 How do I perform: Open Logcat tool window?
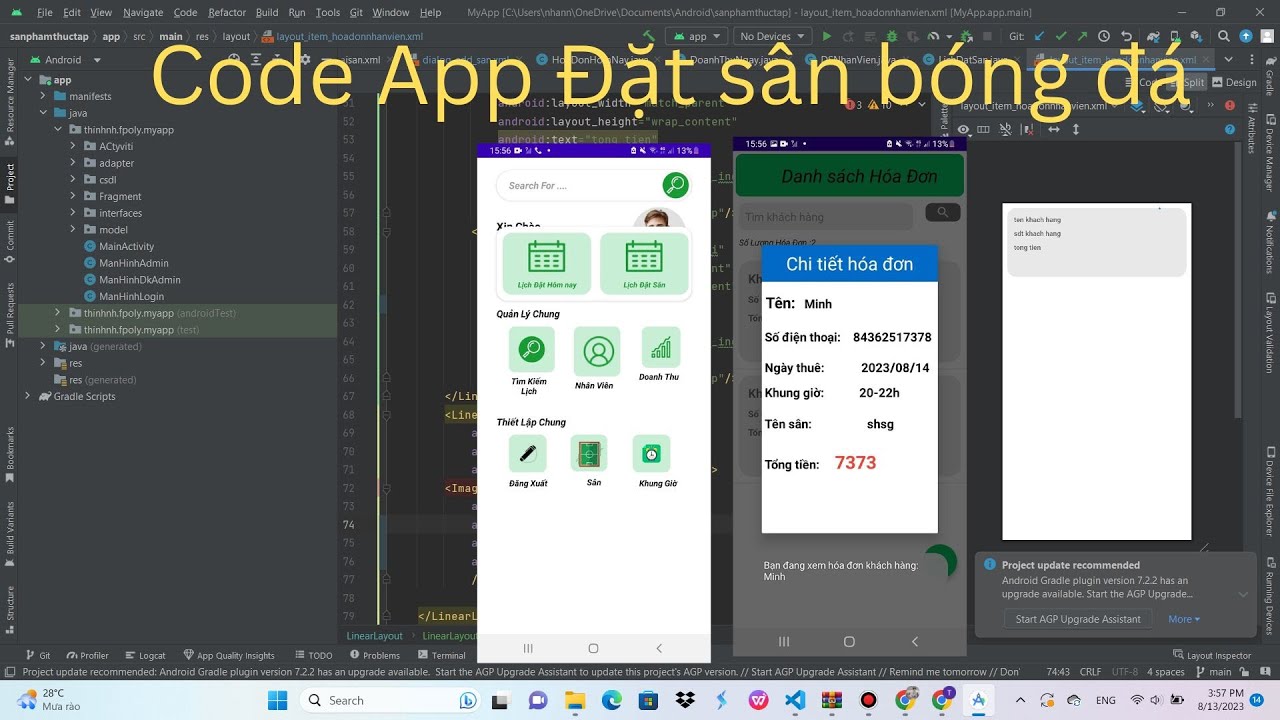pyautogui.click(x=143, y=656)
